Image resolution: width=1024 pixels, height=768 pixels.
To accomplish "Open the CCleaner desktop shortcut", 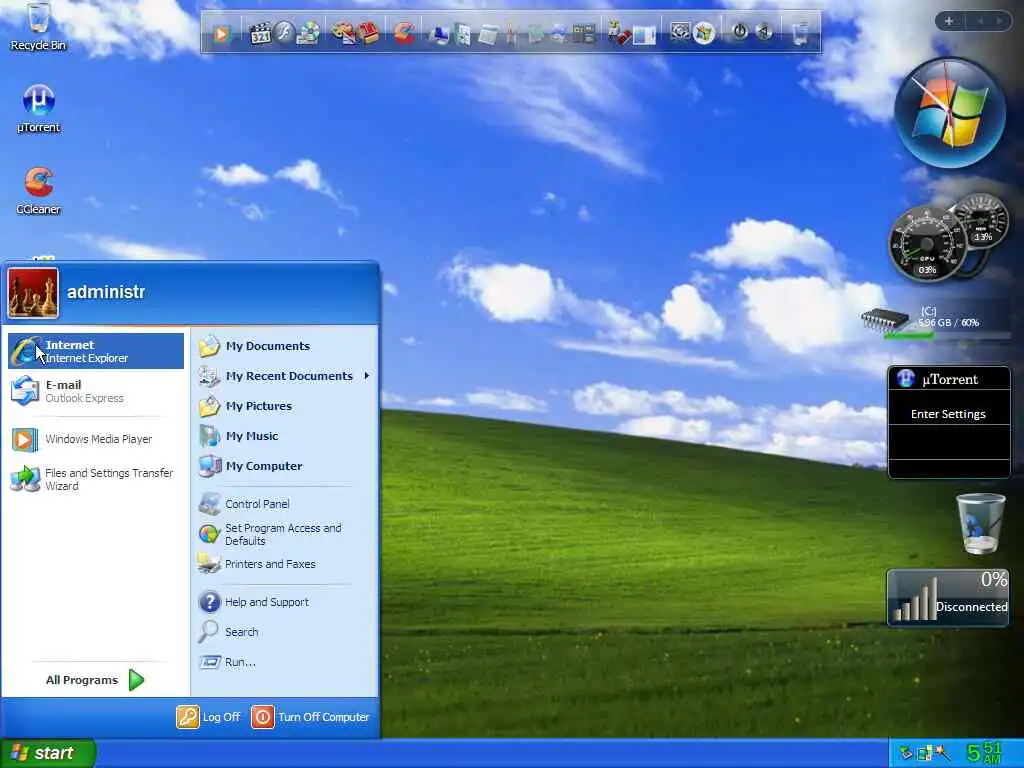I will pos(39,191).
